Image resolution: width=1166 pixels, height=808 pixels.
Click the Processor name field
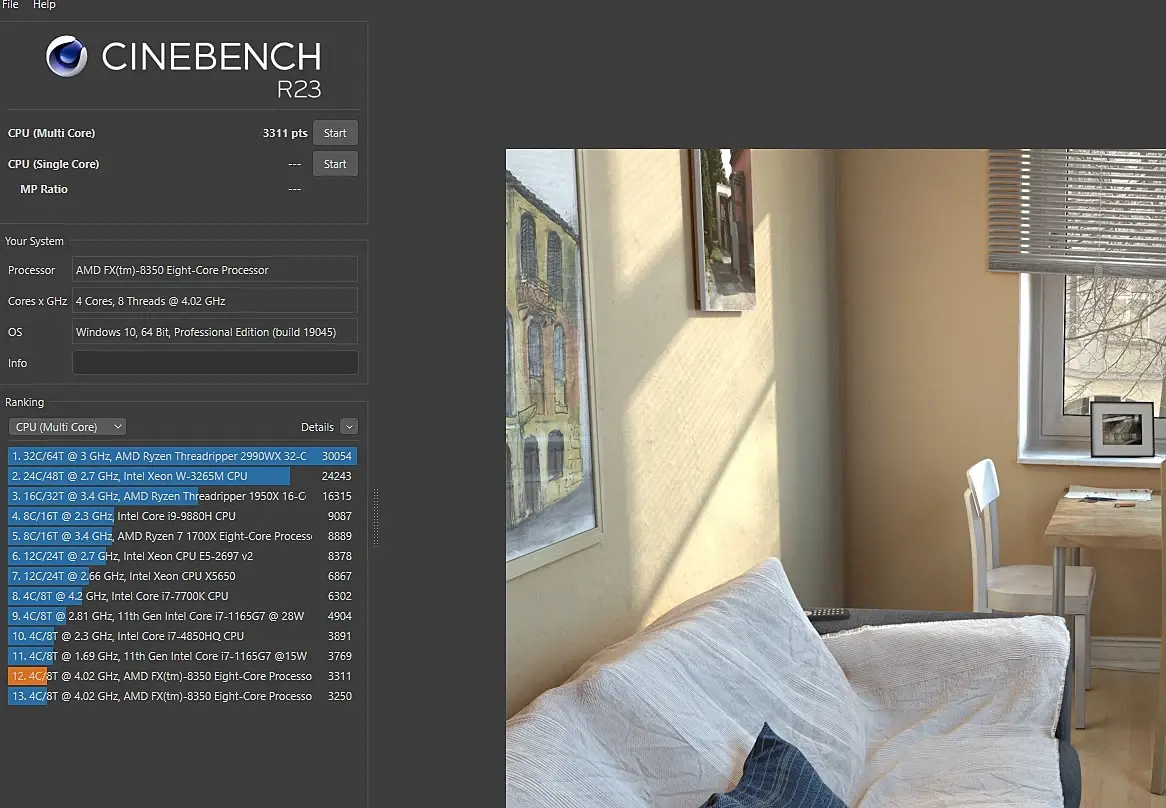[x=215, y=270]
